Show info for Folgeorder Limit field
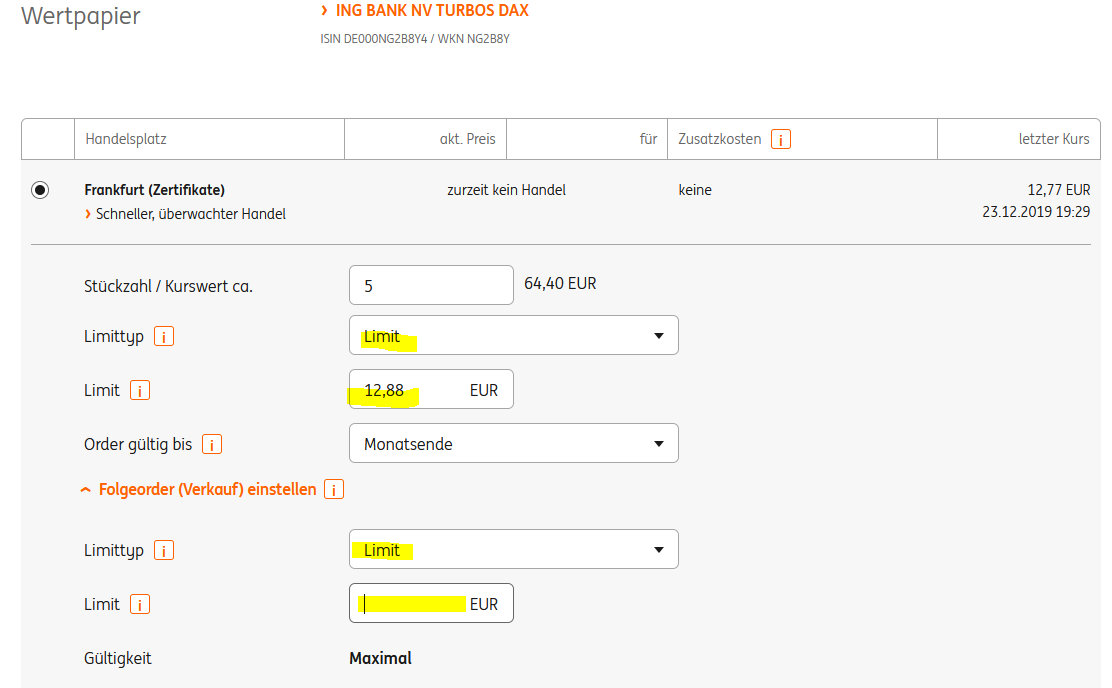The width and height of the screenshot is (1112, 688). click(140, 604)
